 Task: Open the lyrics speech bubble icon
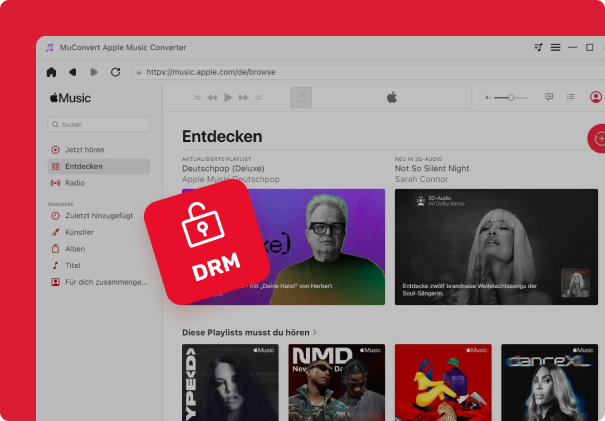click(x=549, y=97)
